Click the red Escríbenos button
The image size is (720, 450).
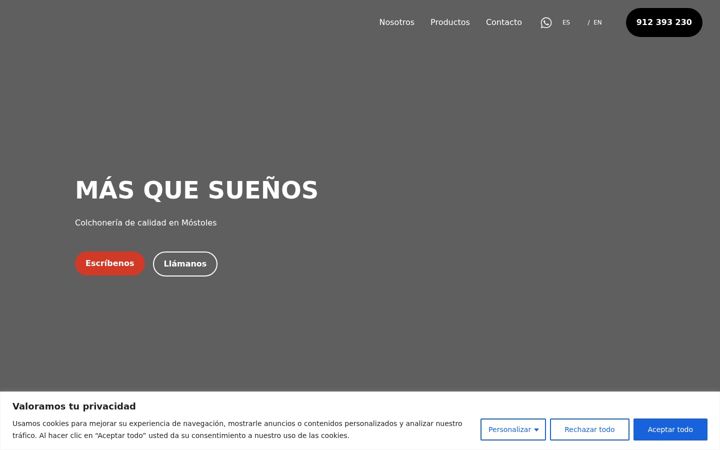click(x=110, y=264)
